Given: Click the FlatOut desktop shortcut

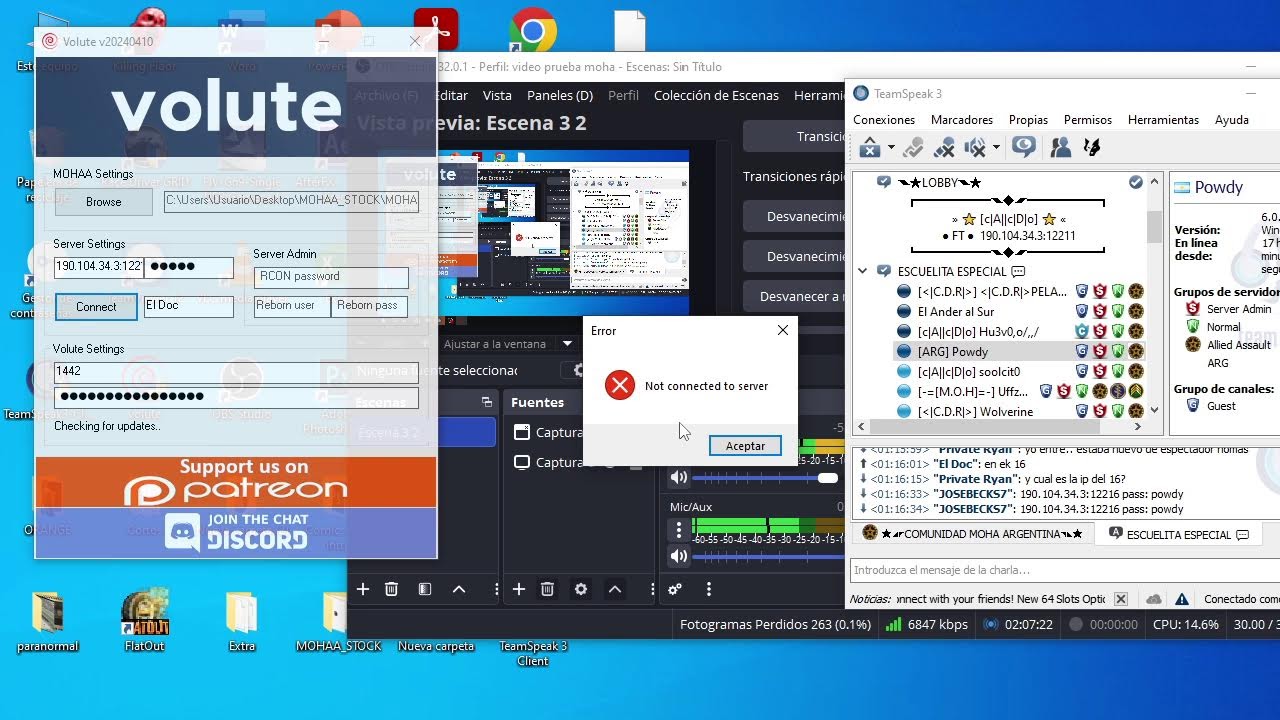Looking at the screenshot, I should tap(144, 620).
